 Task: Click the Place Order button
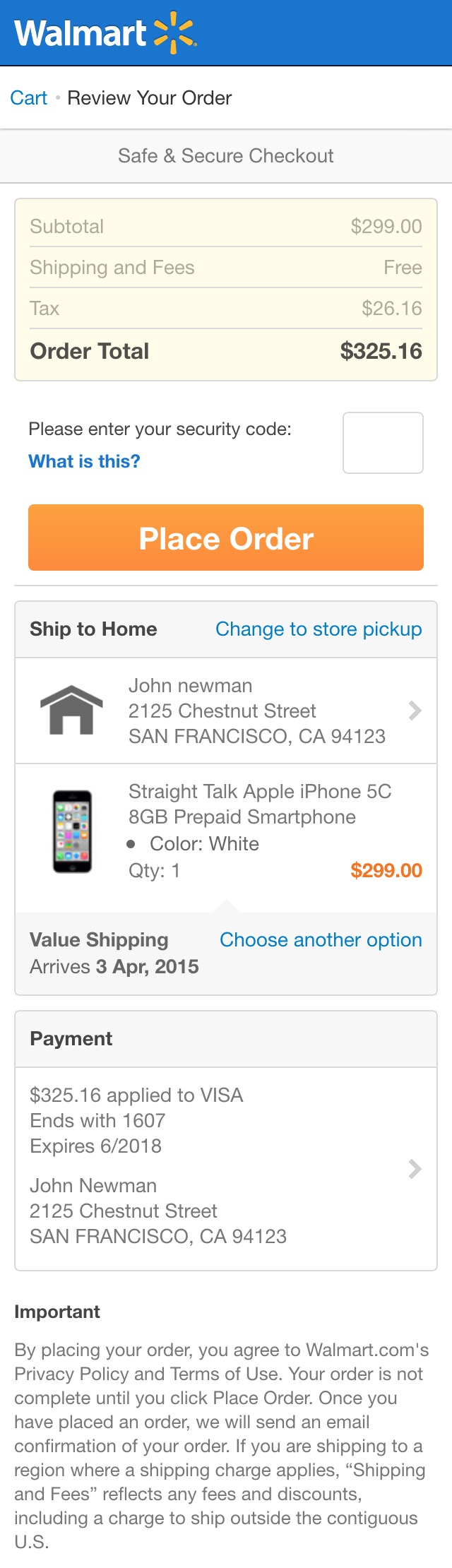(x=225, y=538)
